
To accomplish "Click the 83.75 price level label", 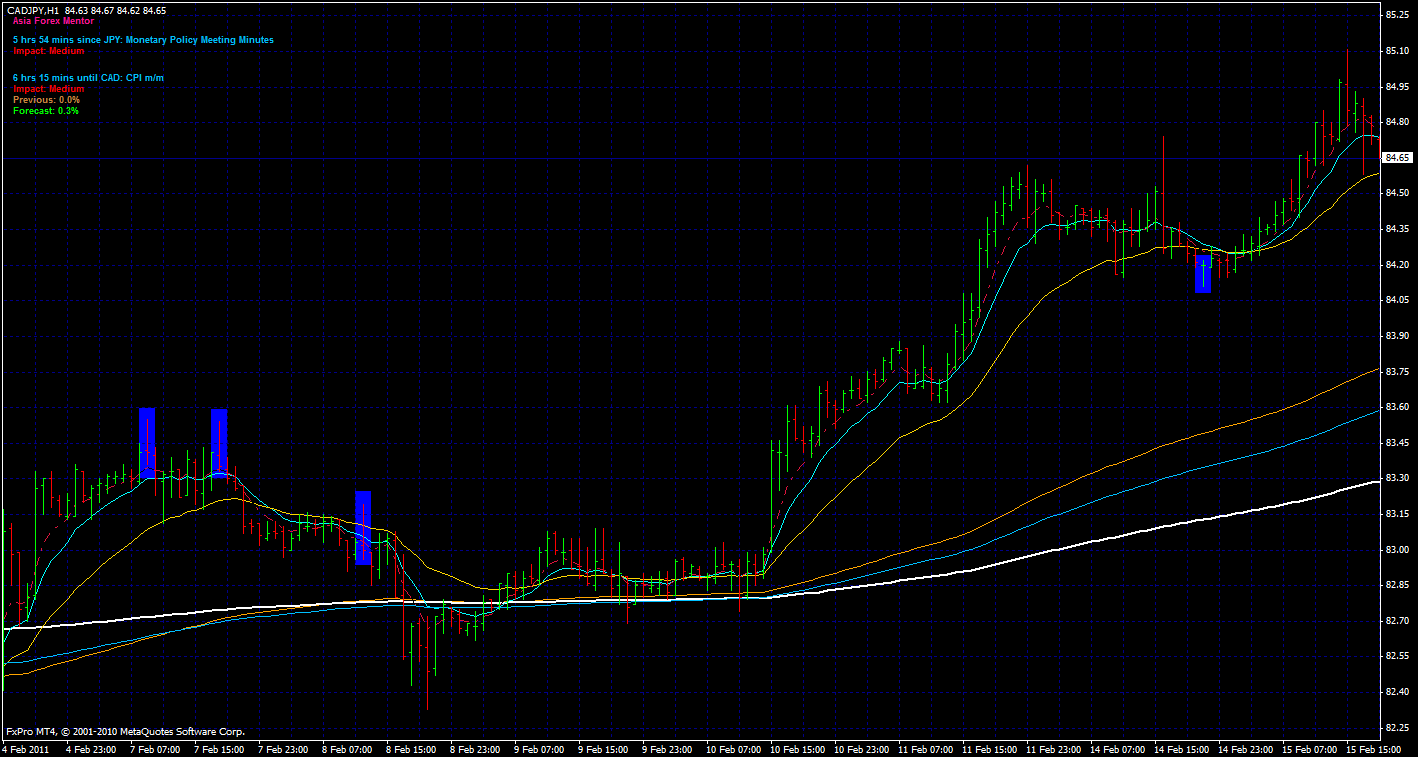I will 1397,372.
